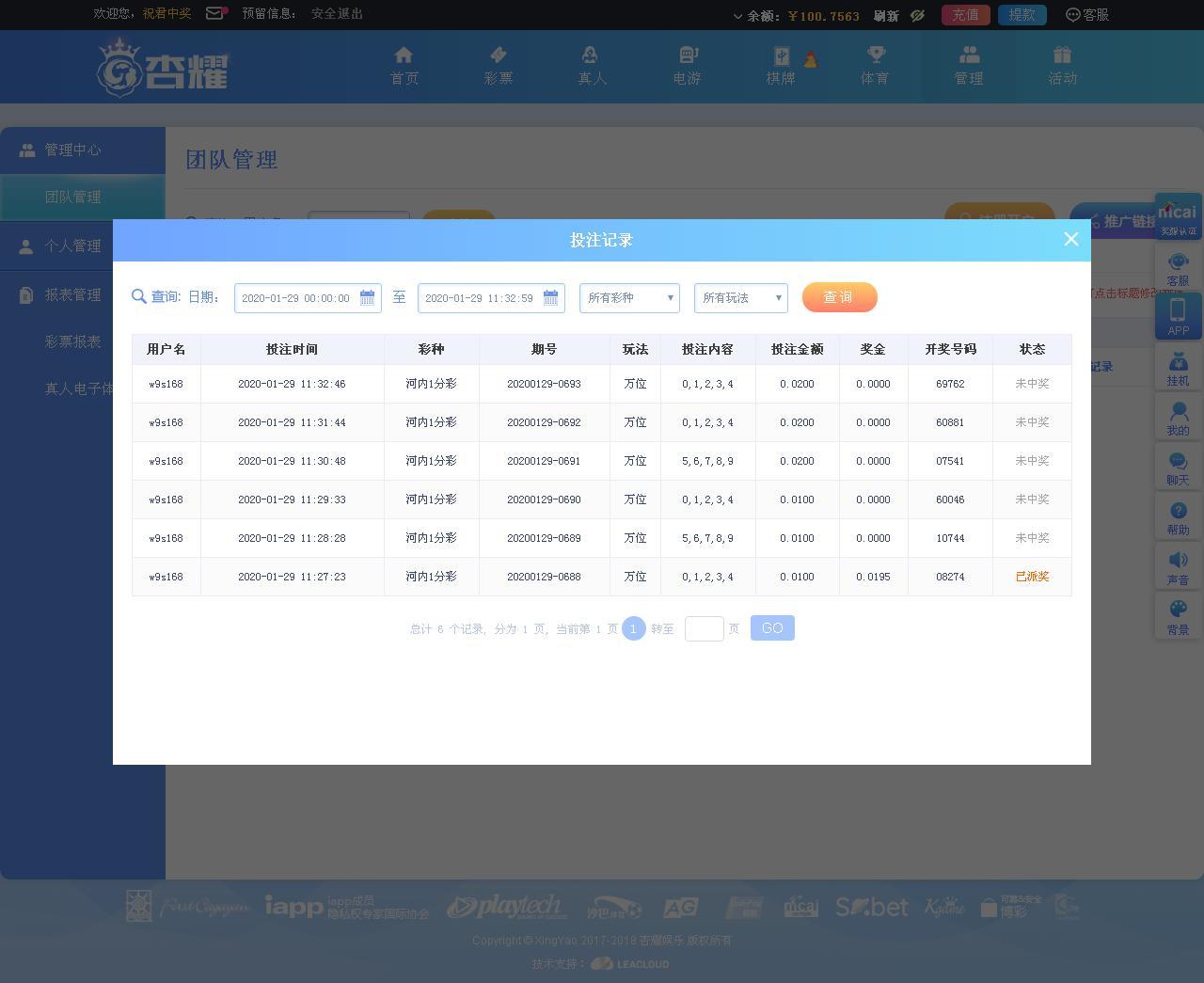Open 管理 management nav item

pos(969,67)
